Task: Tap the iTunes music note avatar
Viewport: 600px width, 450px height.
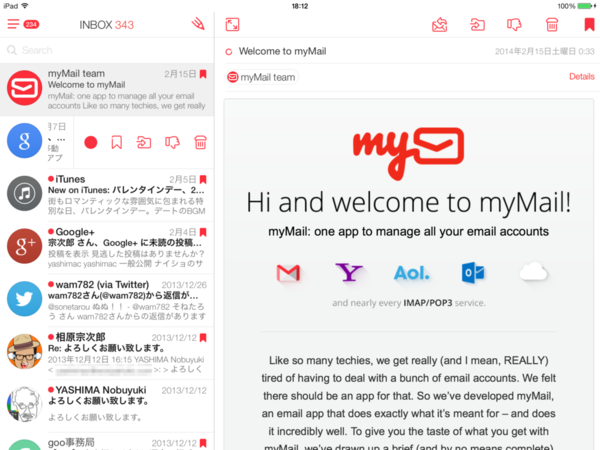Action: click(x=24, y=194)
